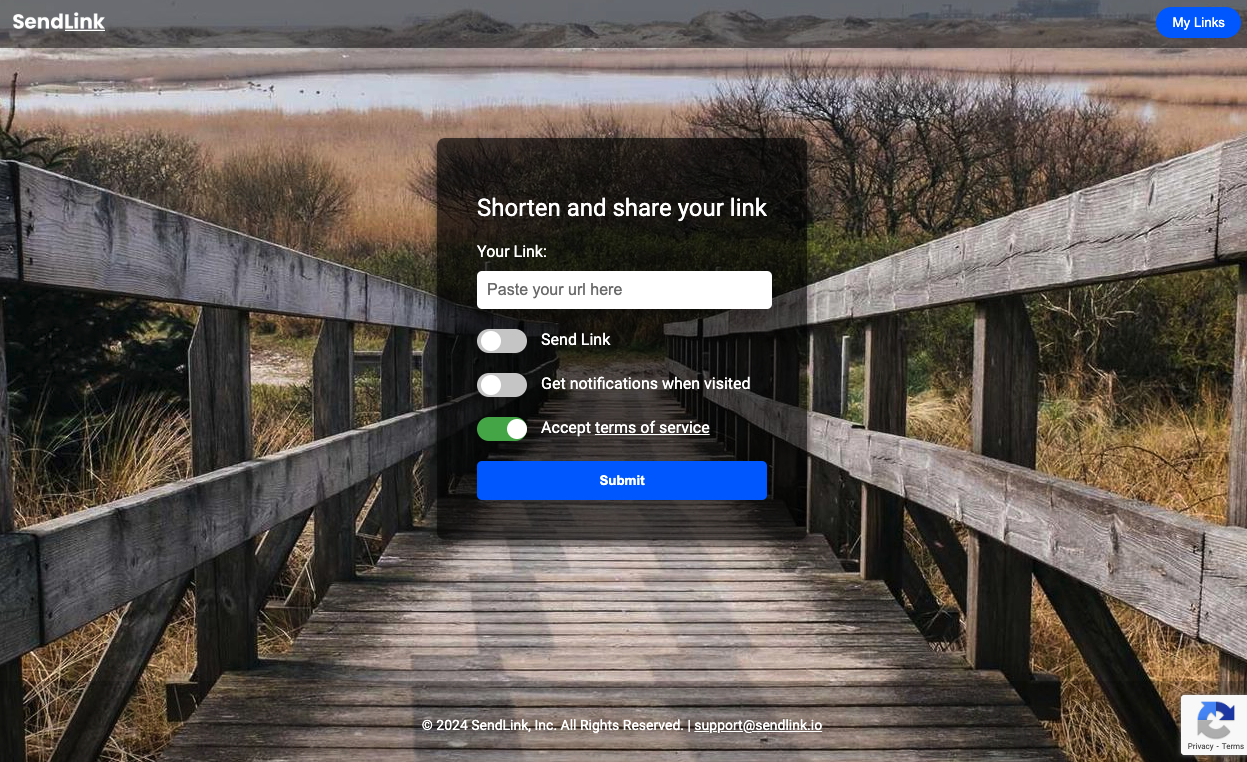
Task: Turn on Get notifications when visited switch
Action: point(502,385)
